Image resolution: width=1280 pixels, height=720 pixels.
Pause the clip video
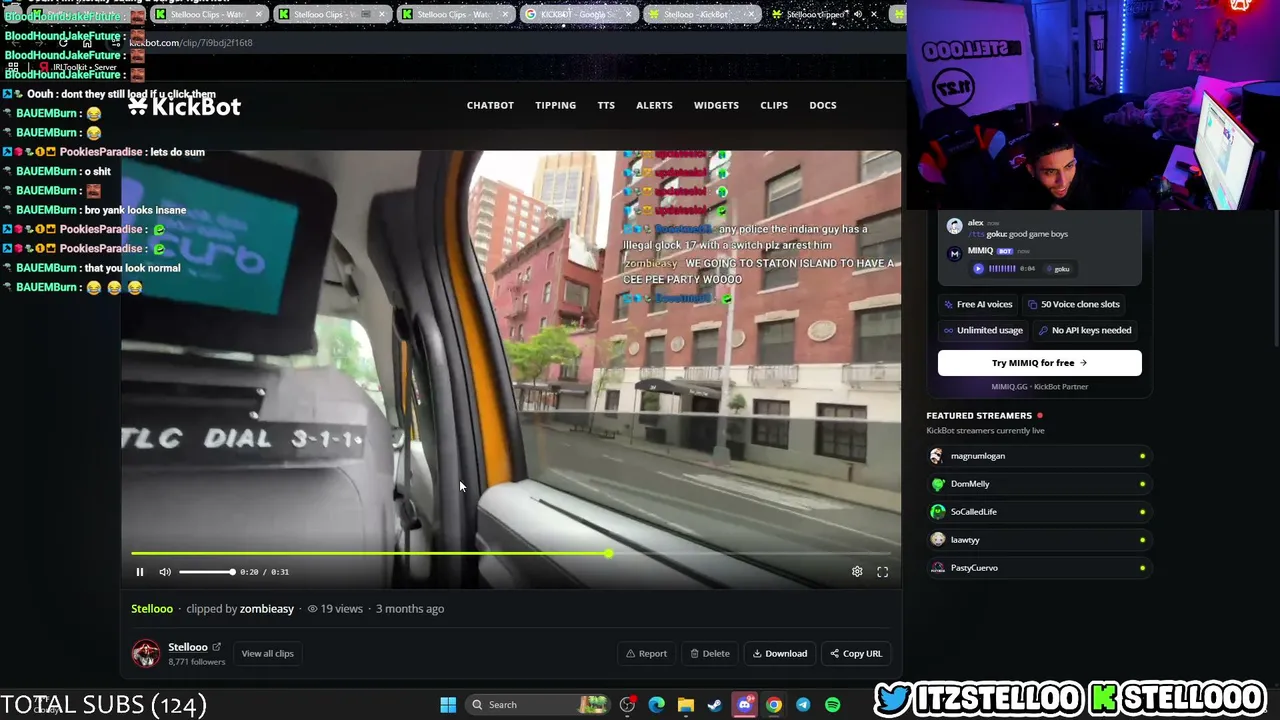[x=140, y=572]
